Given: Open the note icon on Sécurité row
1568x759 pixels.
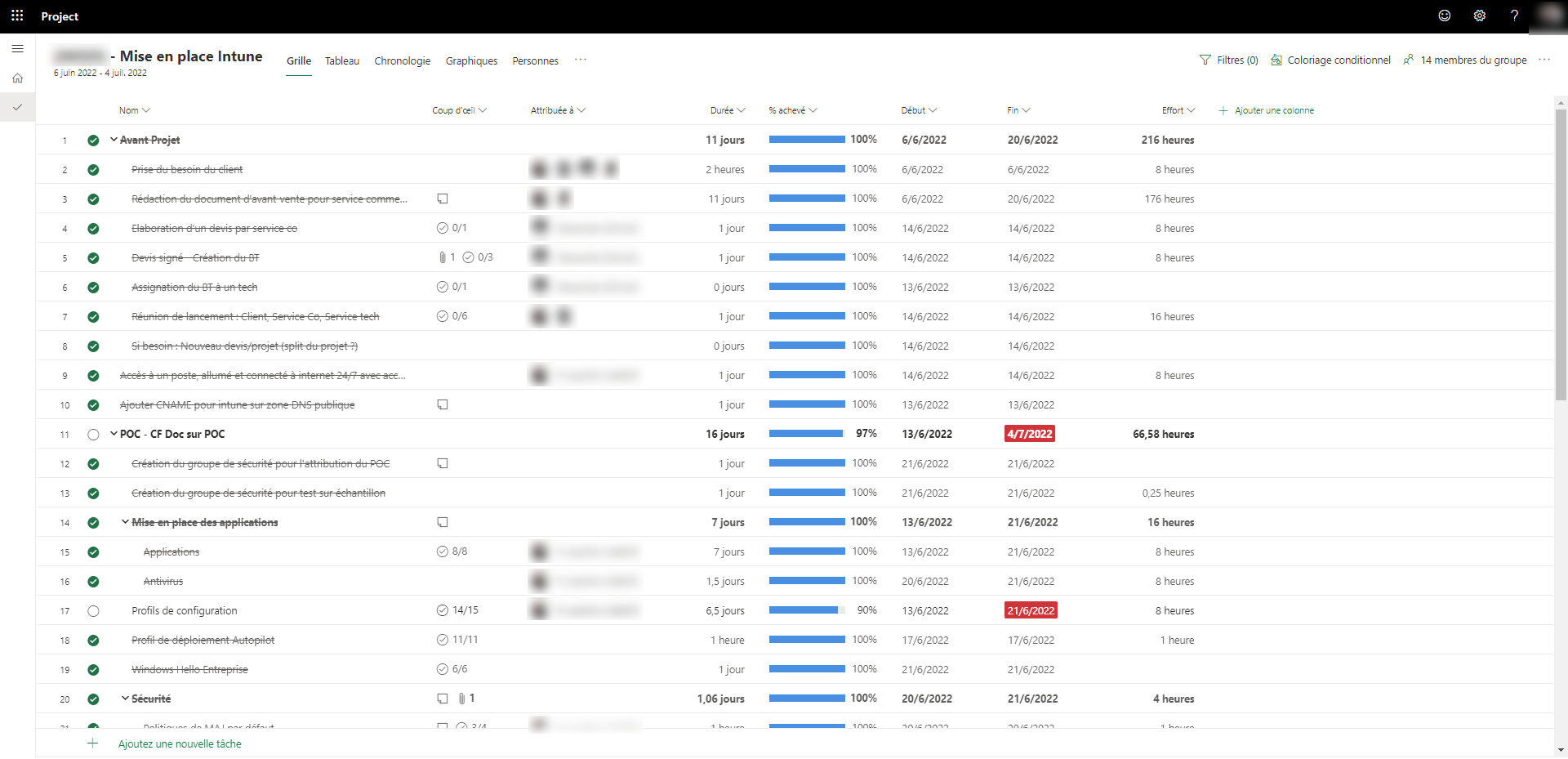Looking at the screenshot, I should tap(443, 699).
